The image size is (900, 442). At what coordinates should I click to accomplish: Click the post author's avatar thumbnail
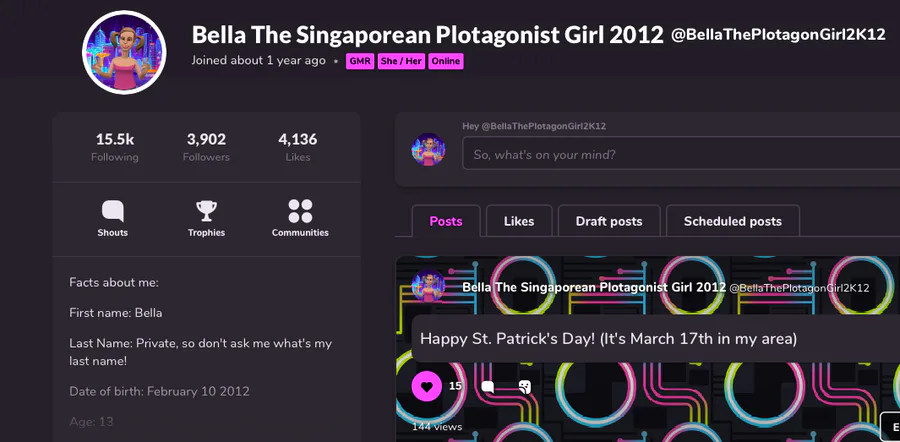point(428,286)
